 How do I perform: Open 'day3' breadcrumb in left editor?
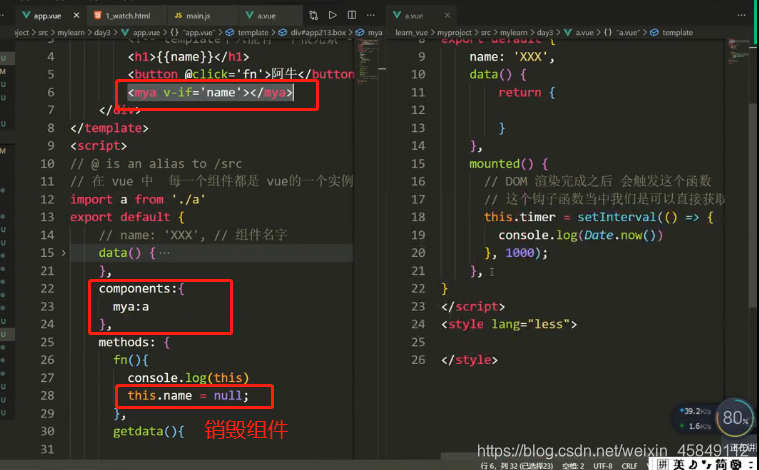(102, 32)
